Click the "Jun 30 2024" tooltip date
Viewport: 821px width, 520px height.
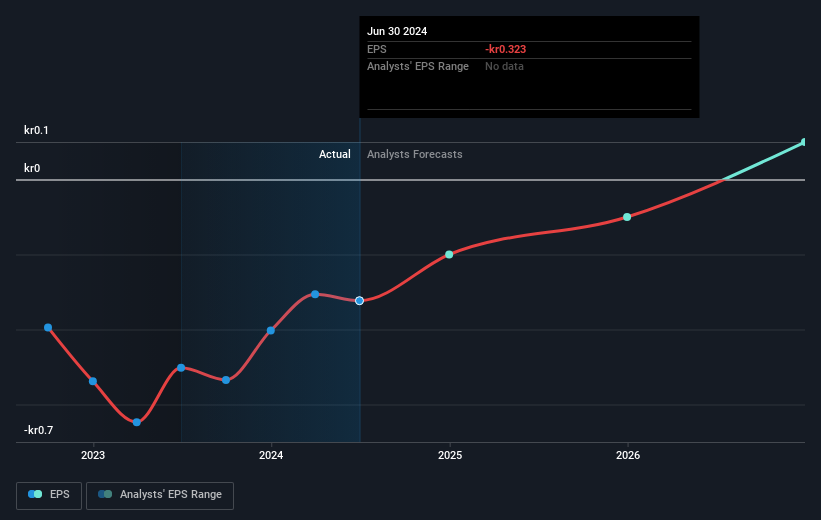(397, 31)
